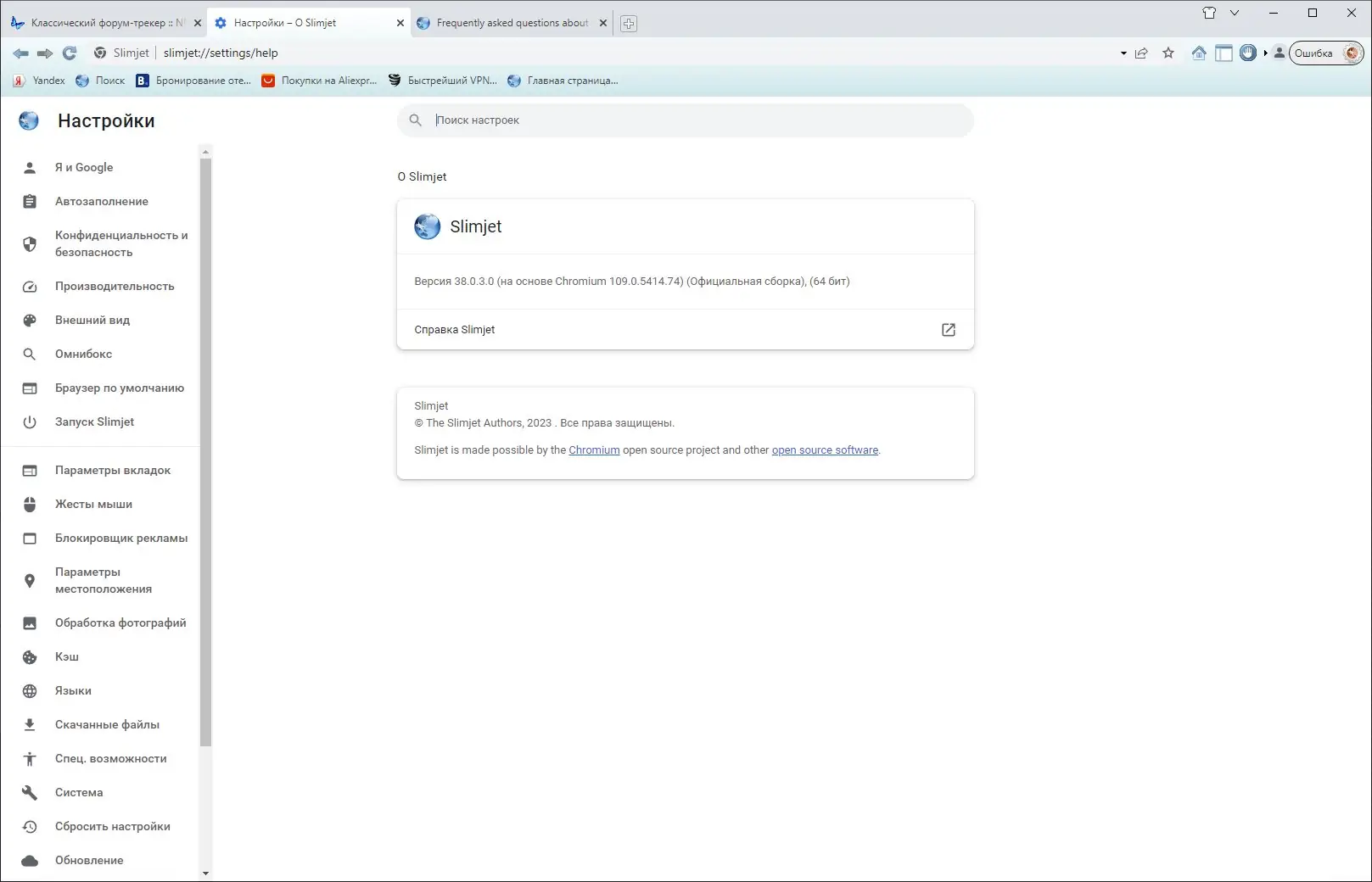Viewport: 1372px width, 882px height.
Task: Open the external link icon for Справка Slimjet
Action: pyautogui.click(x=949, y=330)
